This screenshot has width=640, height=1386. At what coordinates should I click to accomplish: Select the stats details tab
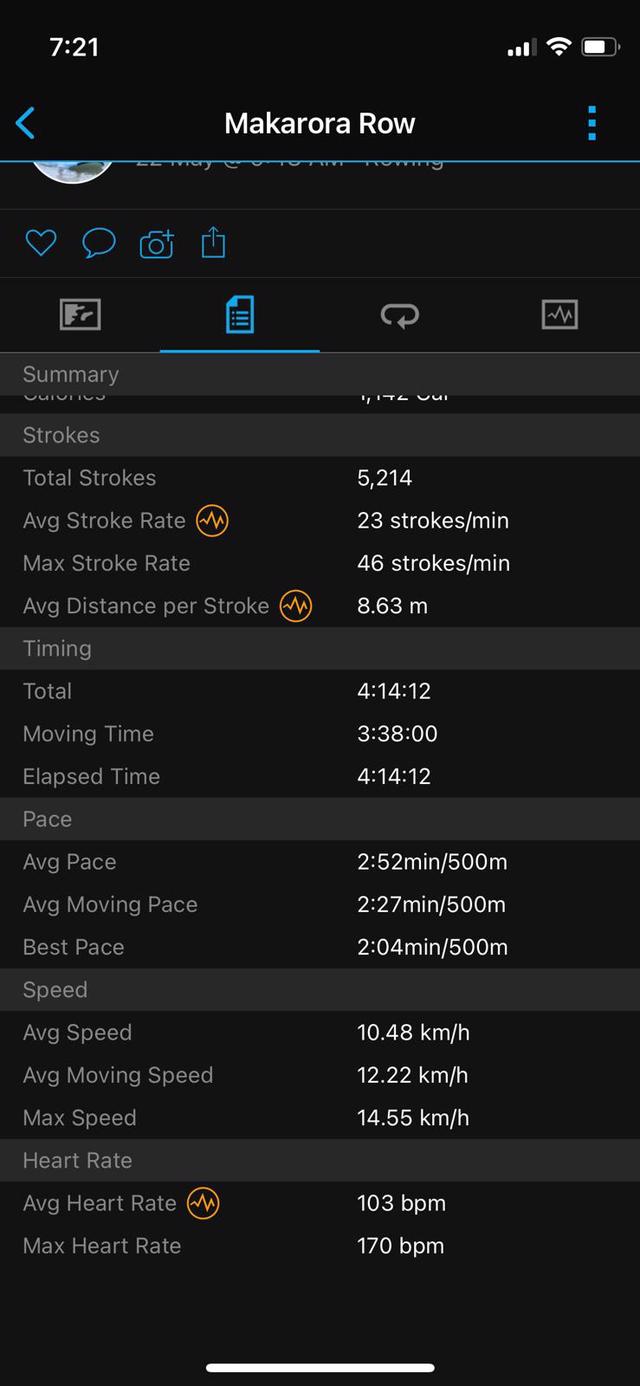tap(240, 316)
